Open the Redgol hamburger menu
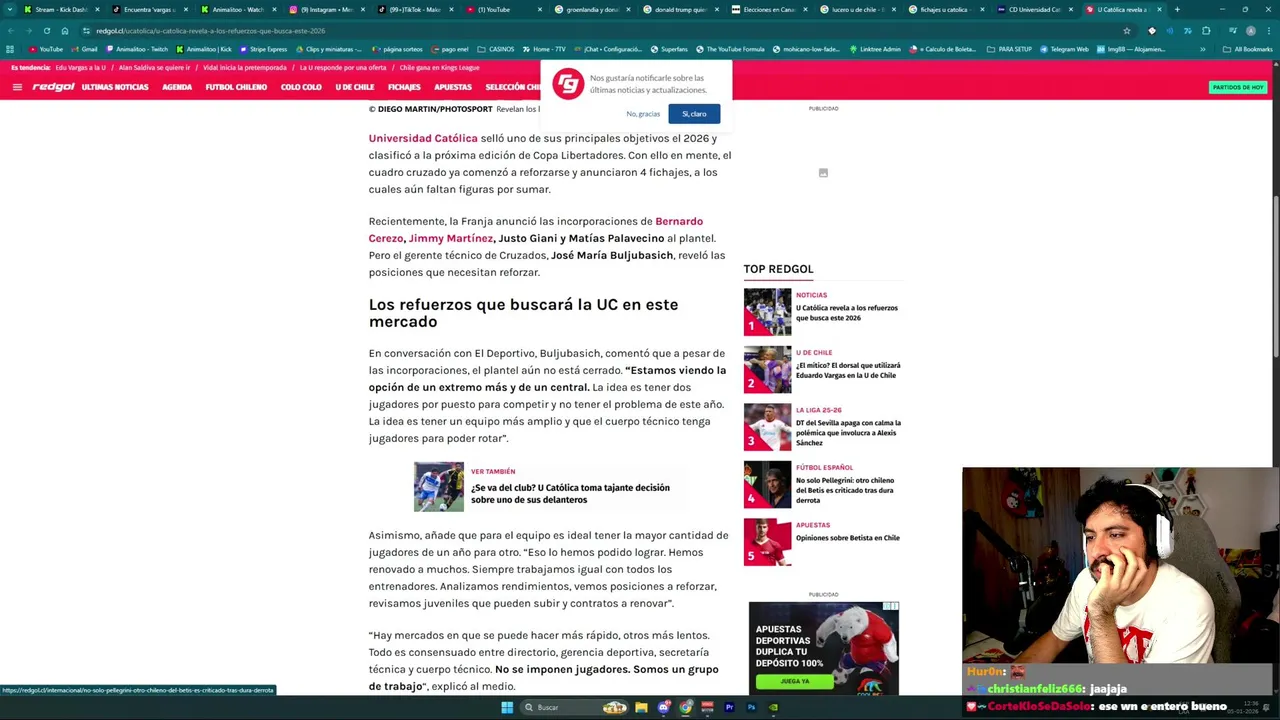 [x=17, y=87]
